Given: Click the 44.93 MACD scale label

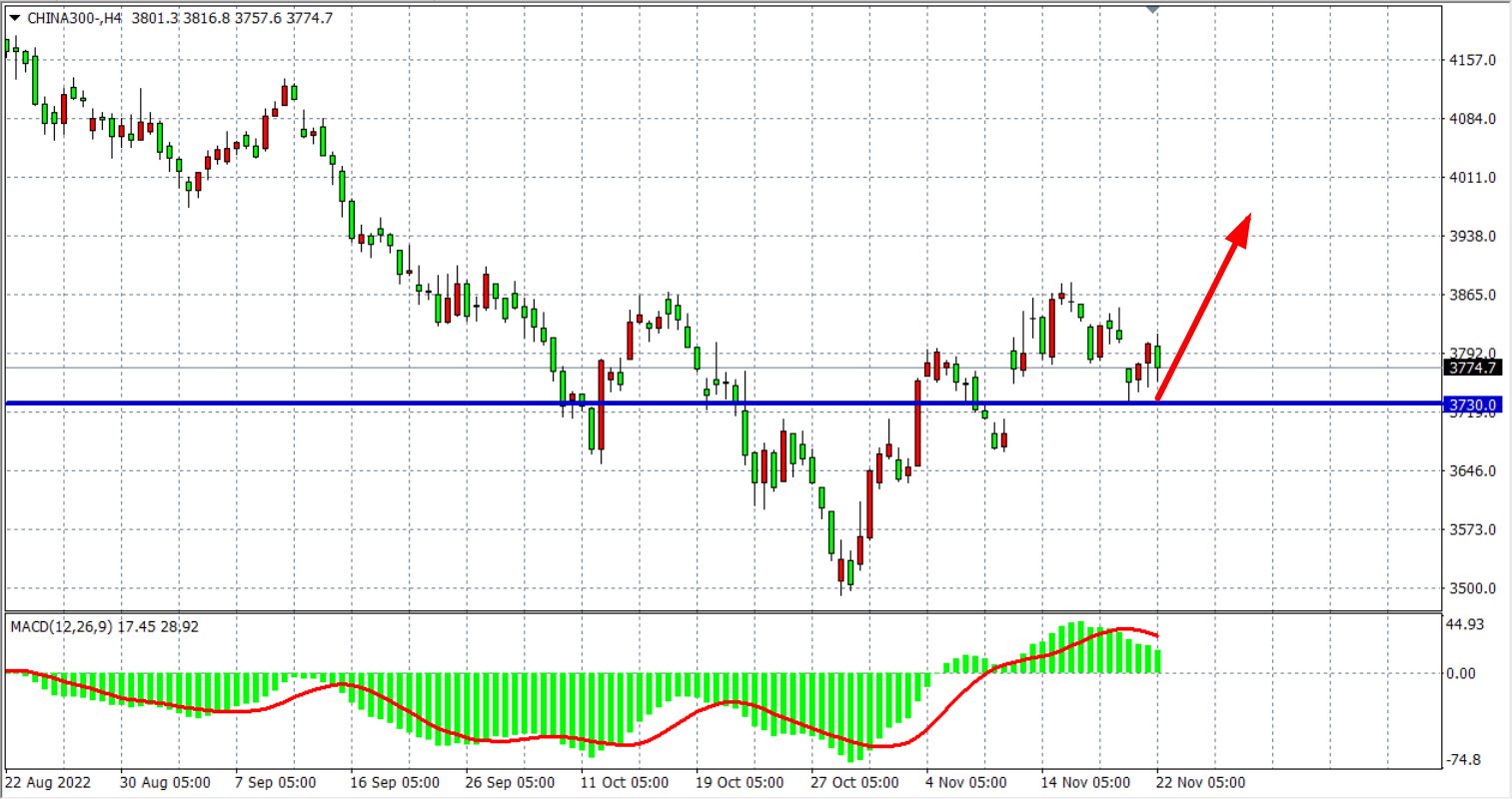Looking at the screenshot, I should coord(1465,624).
